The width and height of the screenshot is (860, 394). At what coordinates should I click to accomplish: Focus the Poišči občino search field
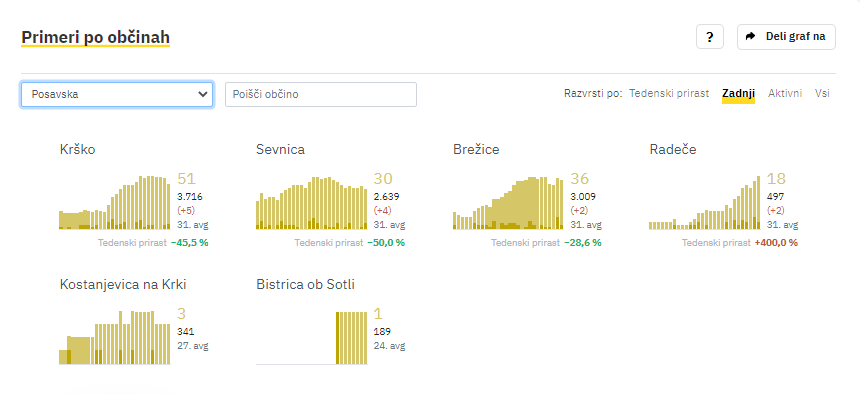[x=321, y=94]
